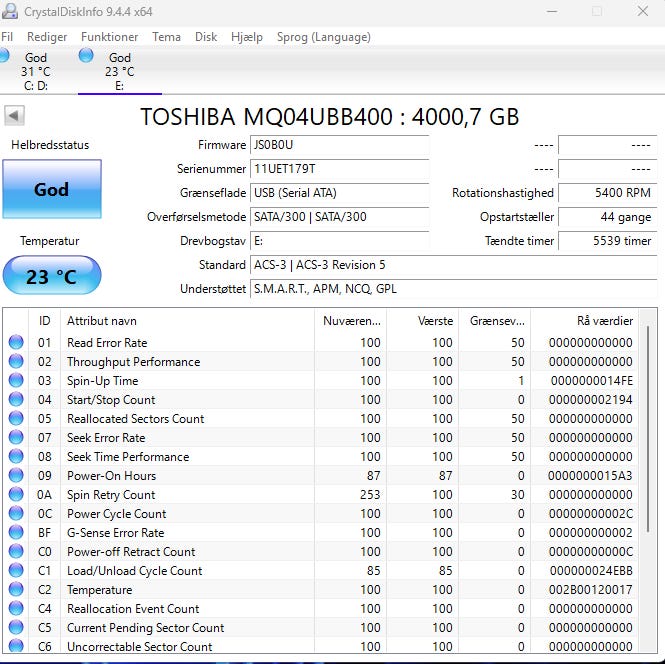The height and width of the screenshot is (664, 665).
Task: Click the status orb for Temperature attribute
Action: point(16,589)
